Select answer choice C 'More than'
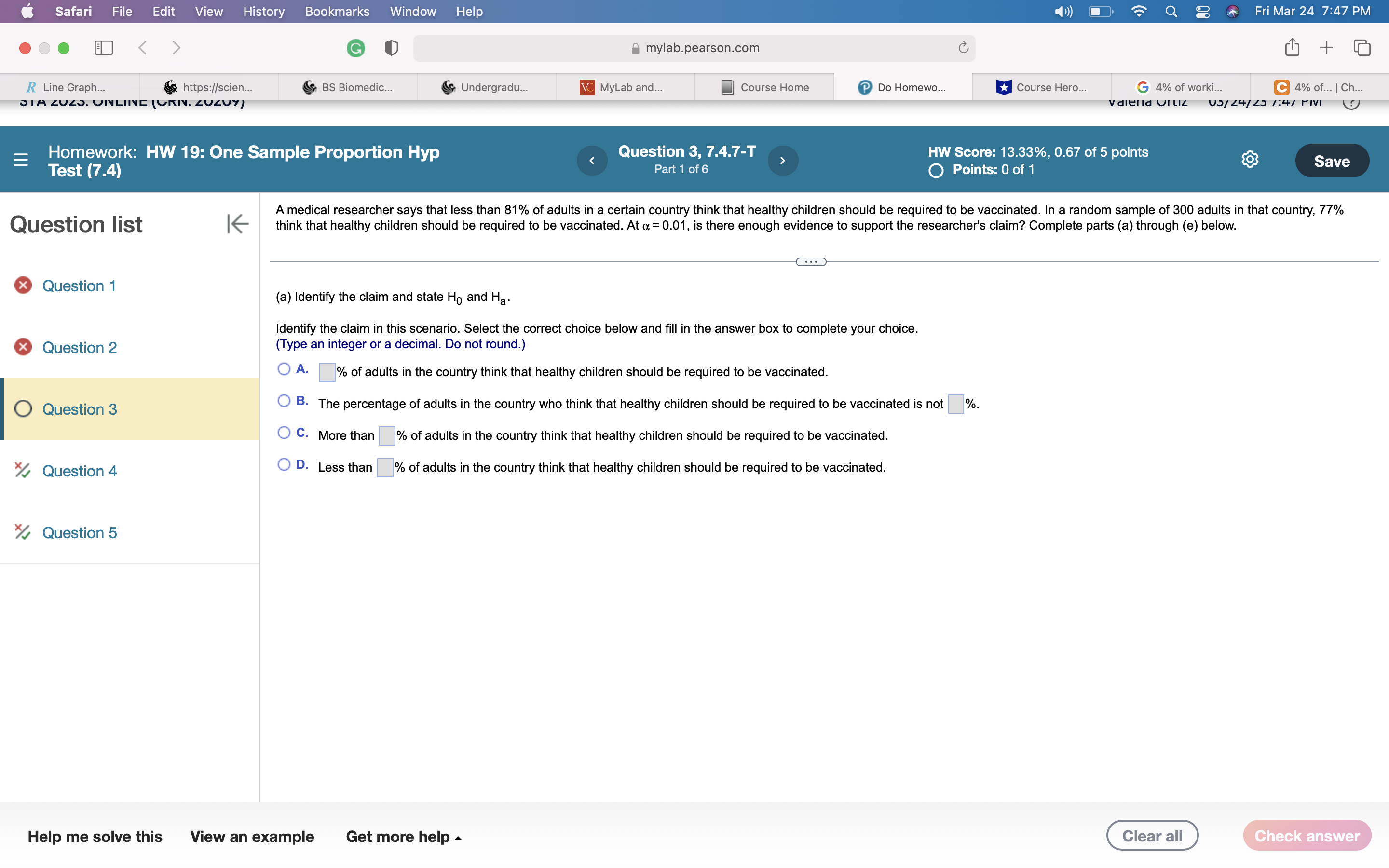This screenshot has width=1389, height=868. click(284, 433)
